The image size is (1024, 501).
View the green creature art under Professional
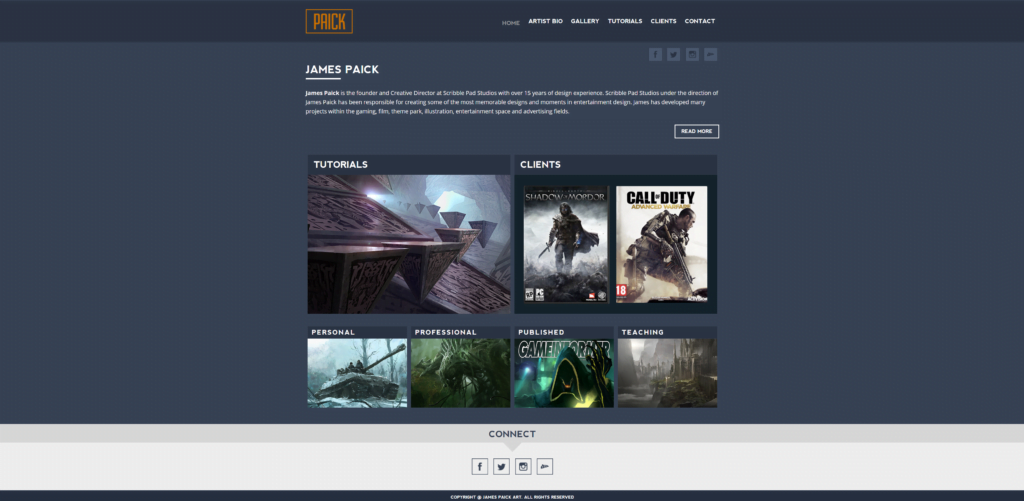coord(460,373)
